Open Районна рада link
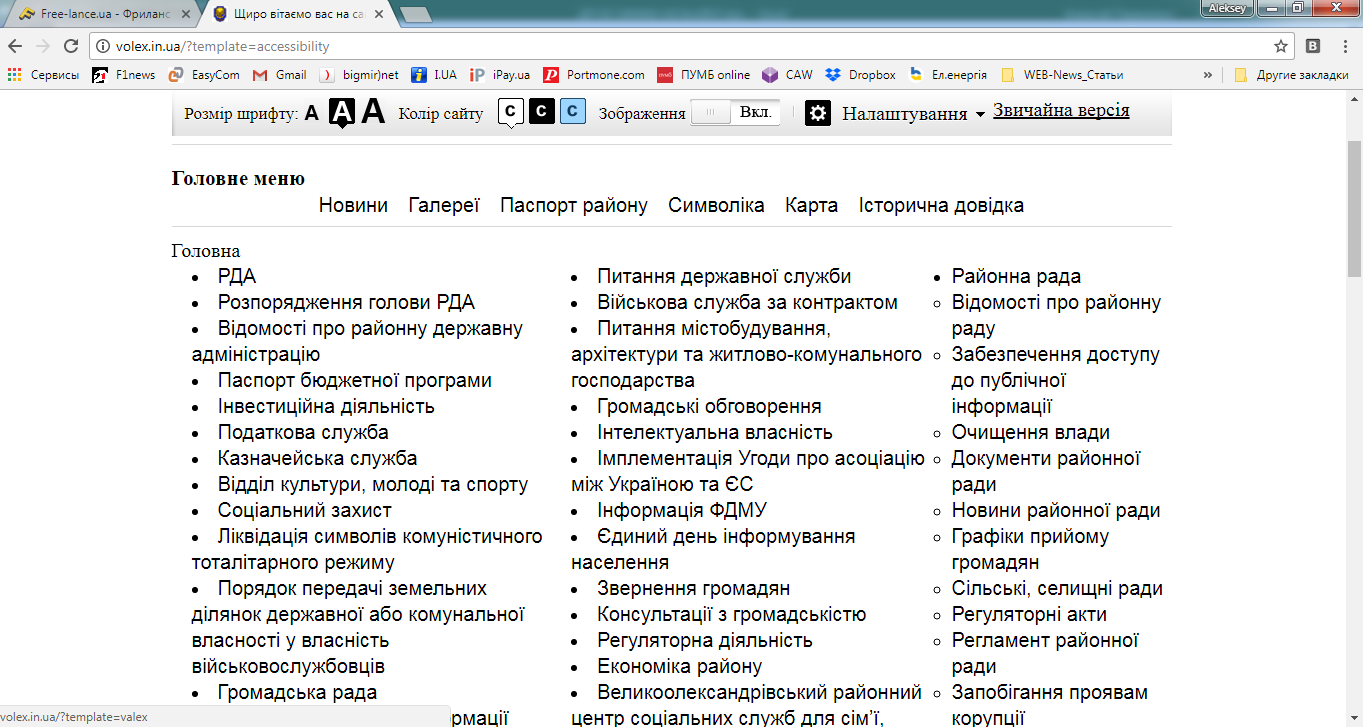The image size is (1363, 727). coord(1016,276)
